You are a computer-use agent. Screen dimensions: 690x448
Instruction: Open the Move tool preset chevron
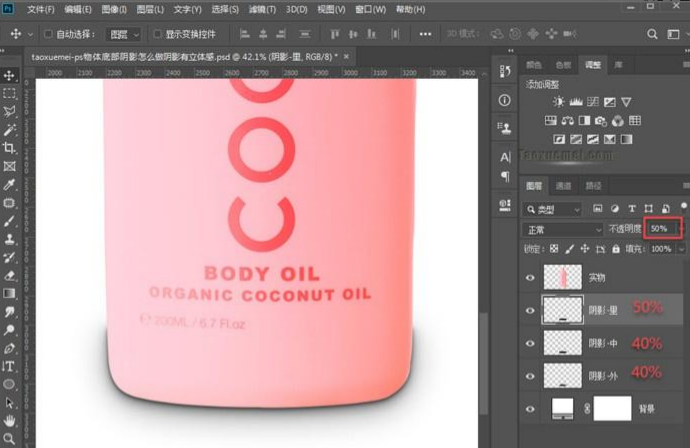pyautogui.click(x=30, y=34)
